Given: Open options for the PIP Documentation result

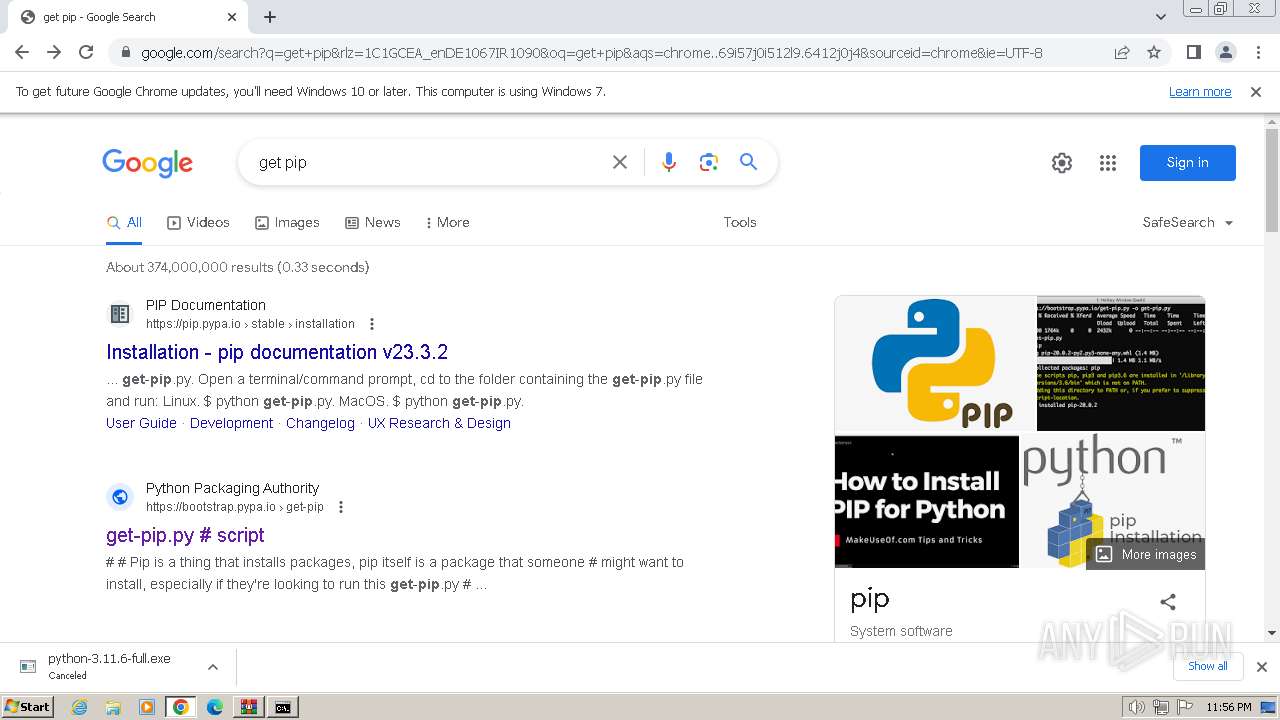Looking at the screenshot, I should click(x=372, y=324).
